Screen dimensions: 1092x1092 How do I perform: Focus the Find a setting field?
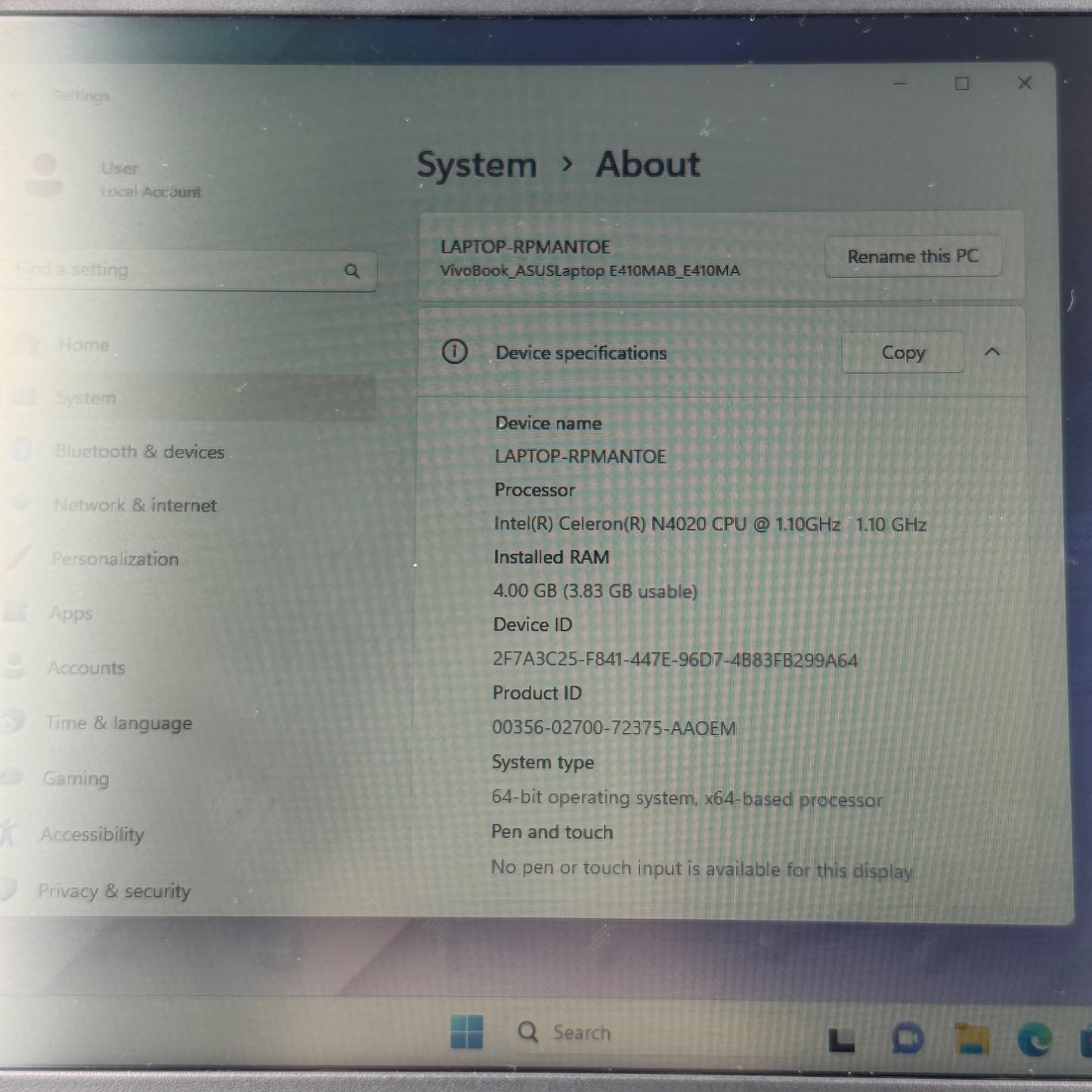pyautogui.click(x=174, y=270)
